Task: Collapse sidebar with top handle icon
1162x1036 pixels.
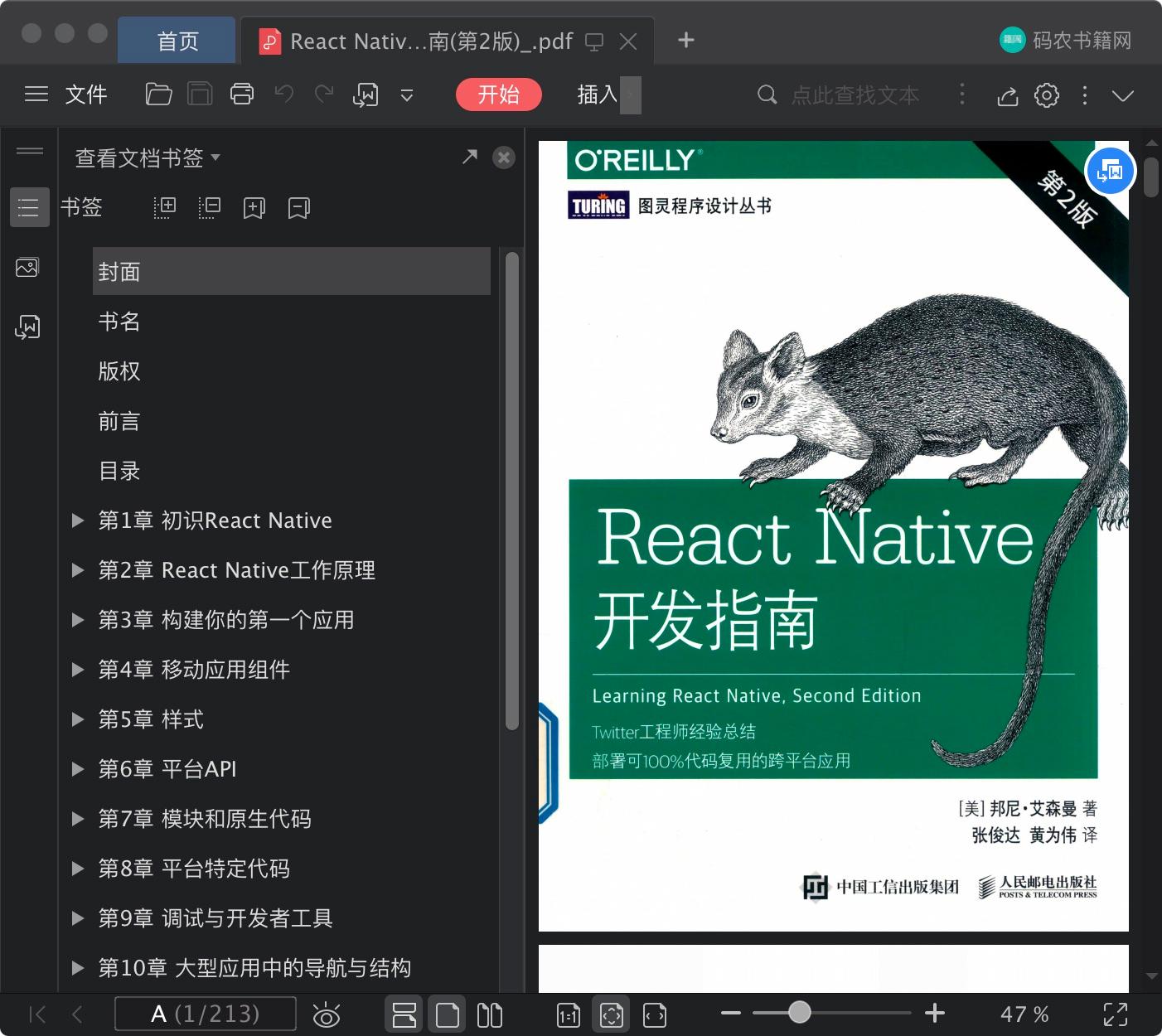Action: pyautogui.click(x=30, y=151)
